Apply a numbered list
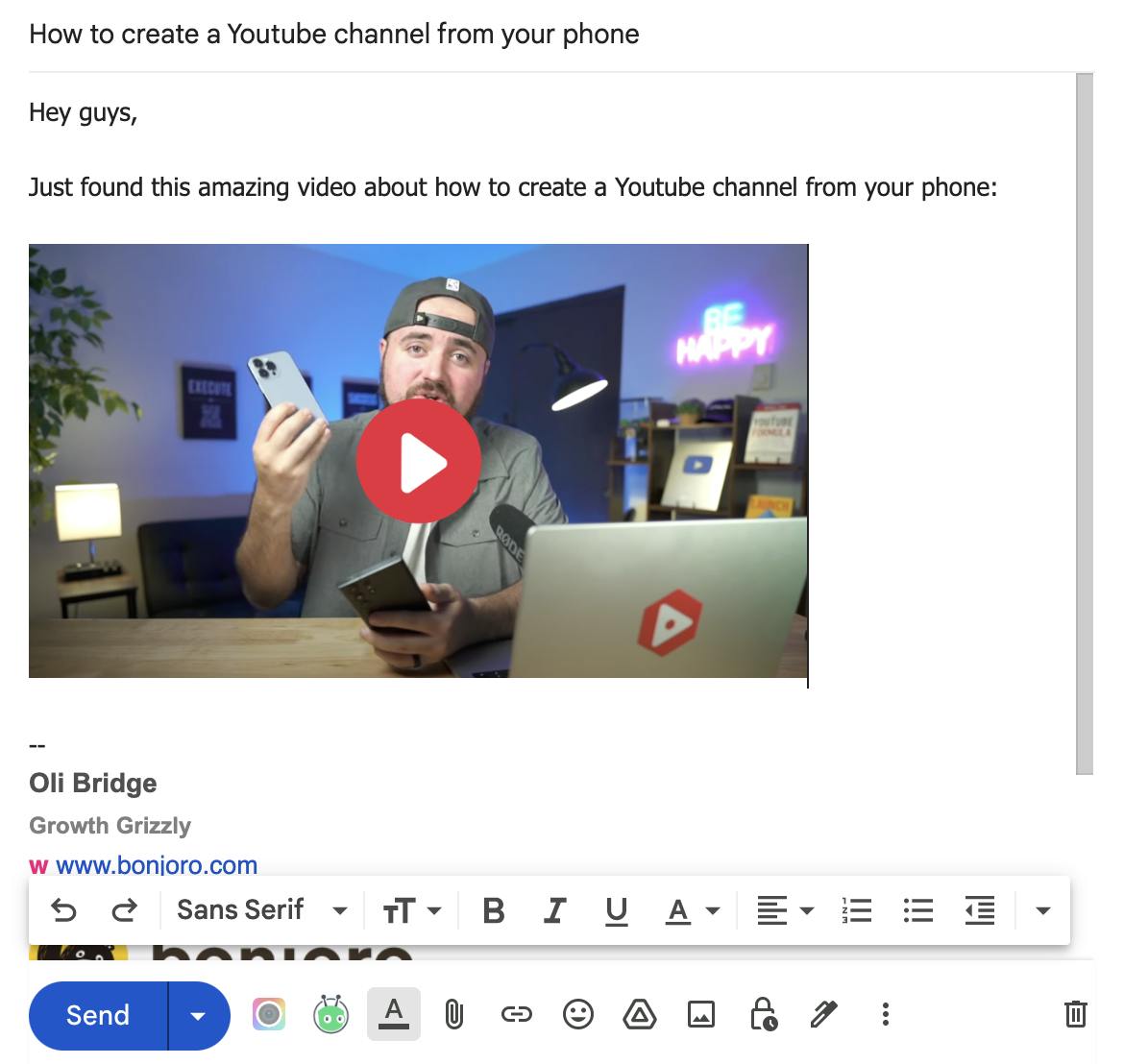Viewport: 1124px width, 1064px height. pyautogui.click(x=857, y=910)
